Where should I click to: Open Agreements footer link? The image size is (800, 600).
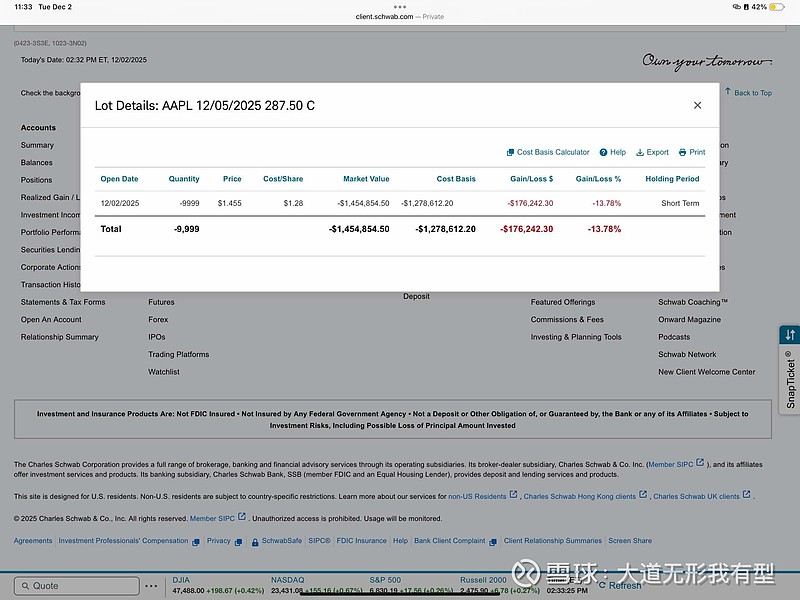pyautogui.click(x=33, y=541)
